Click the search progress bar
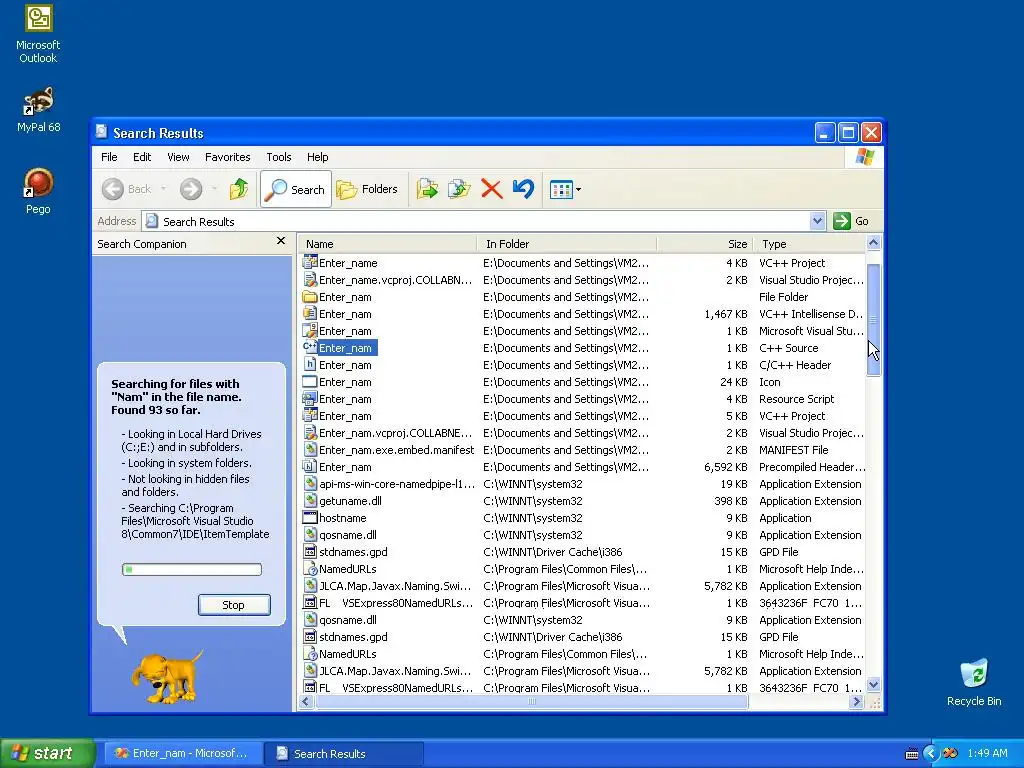 pos(192,569)
